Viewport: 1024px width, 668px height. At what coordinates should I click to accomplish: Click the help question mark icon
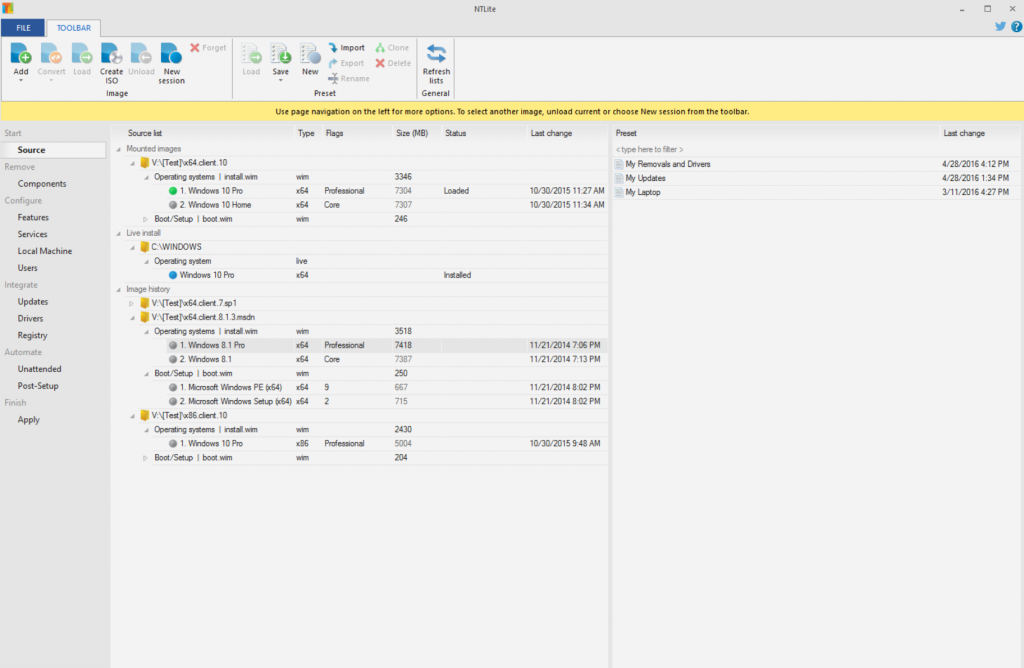pyautogui.click(x=1014, y=27)
